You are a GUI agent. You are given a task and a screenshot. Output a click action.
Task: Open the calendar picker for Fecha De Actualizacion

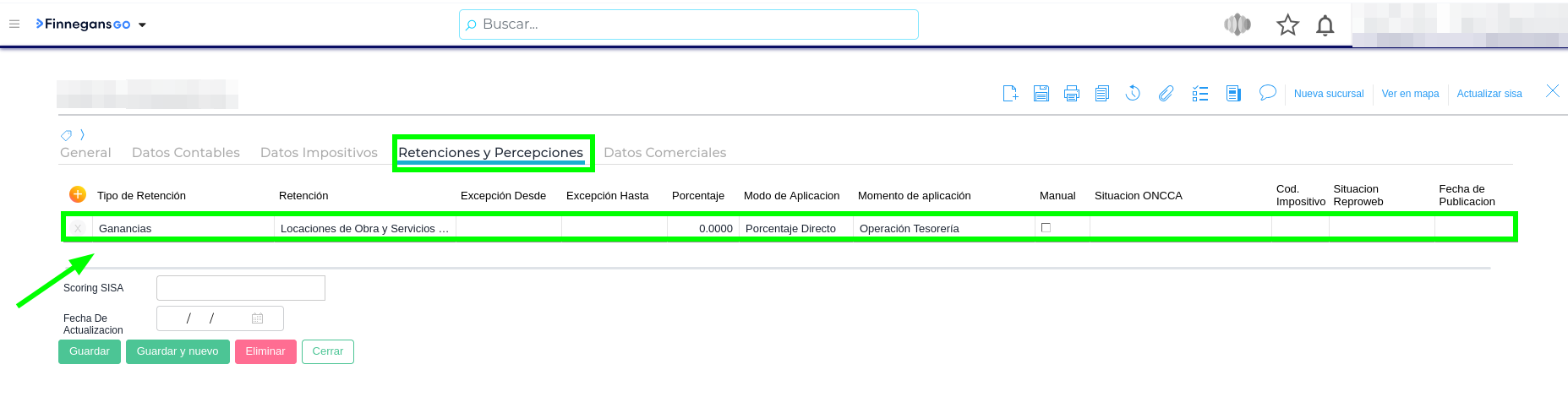pyautogui.click(x=258, y=318)
